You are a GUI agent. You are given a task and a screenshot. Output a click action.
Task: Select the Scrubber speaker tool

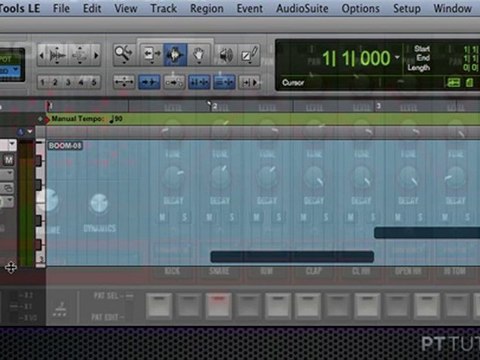(x=226, y=54)
